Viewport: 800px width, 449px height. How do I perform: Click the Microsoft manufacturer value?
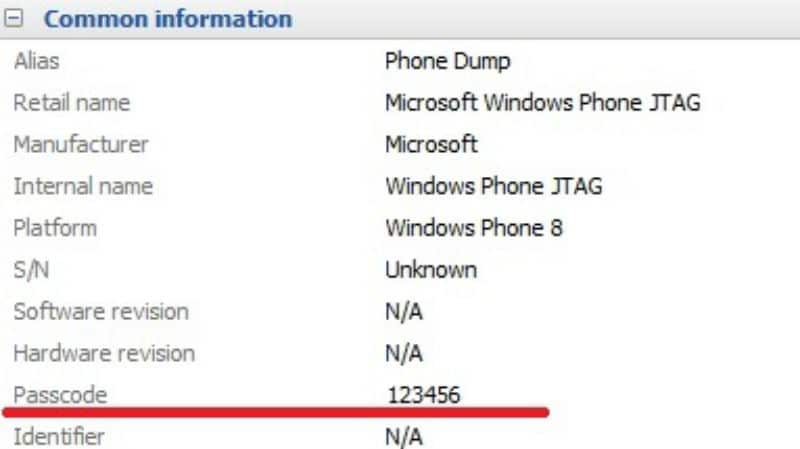click(431, 144)
